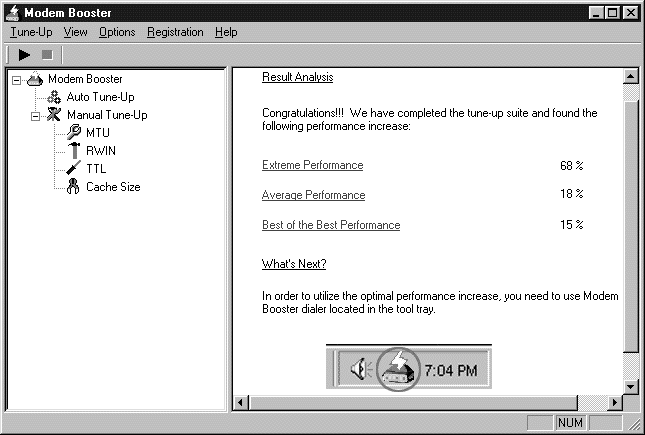The image size is (645, 435).
Task: Click the Manual Tune-Up tools icon
Action: (54, 115)
